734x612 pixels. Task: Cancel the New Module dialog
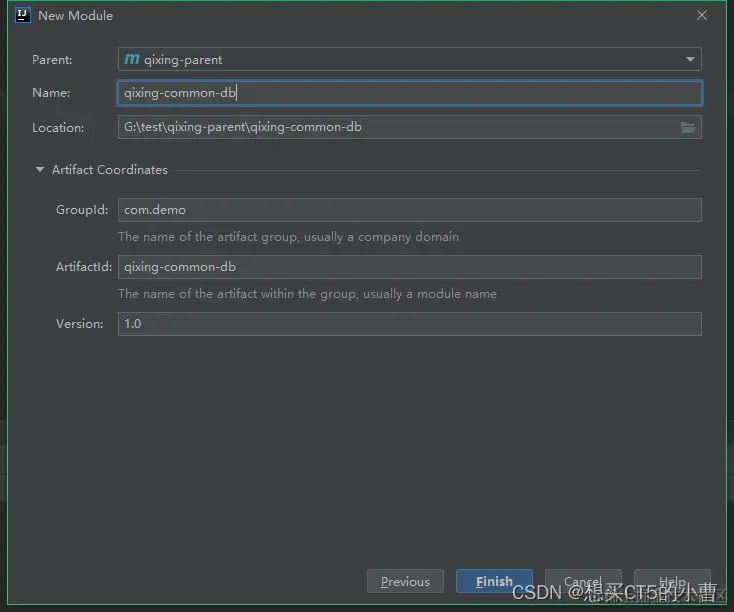pyautogui.click(x=583, y=581)
